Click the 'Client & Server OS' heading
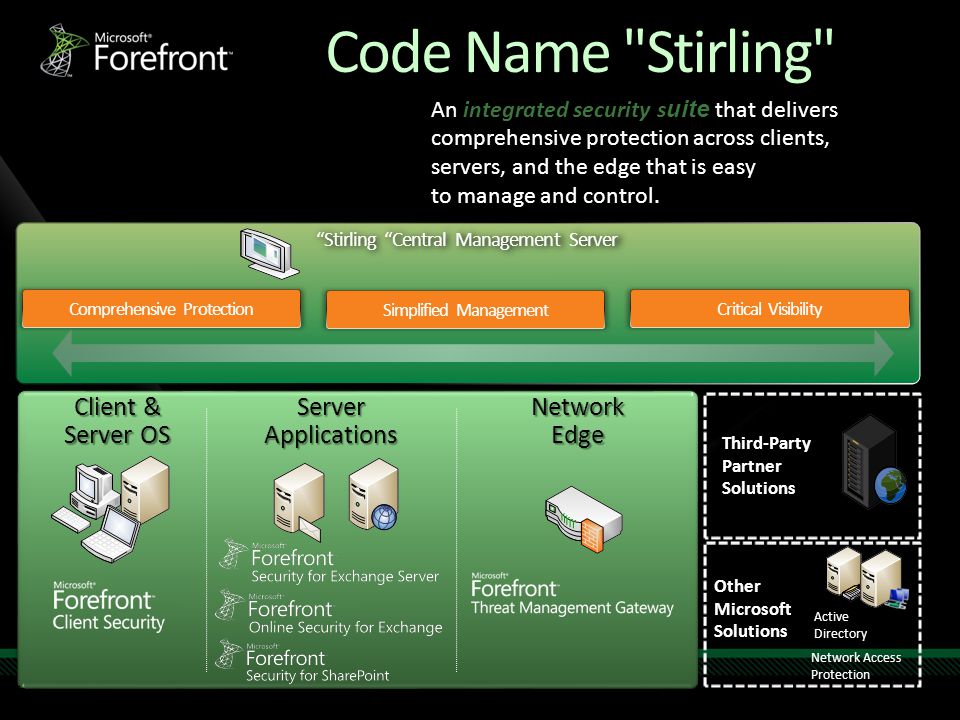 pos(117,421)
